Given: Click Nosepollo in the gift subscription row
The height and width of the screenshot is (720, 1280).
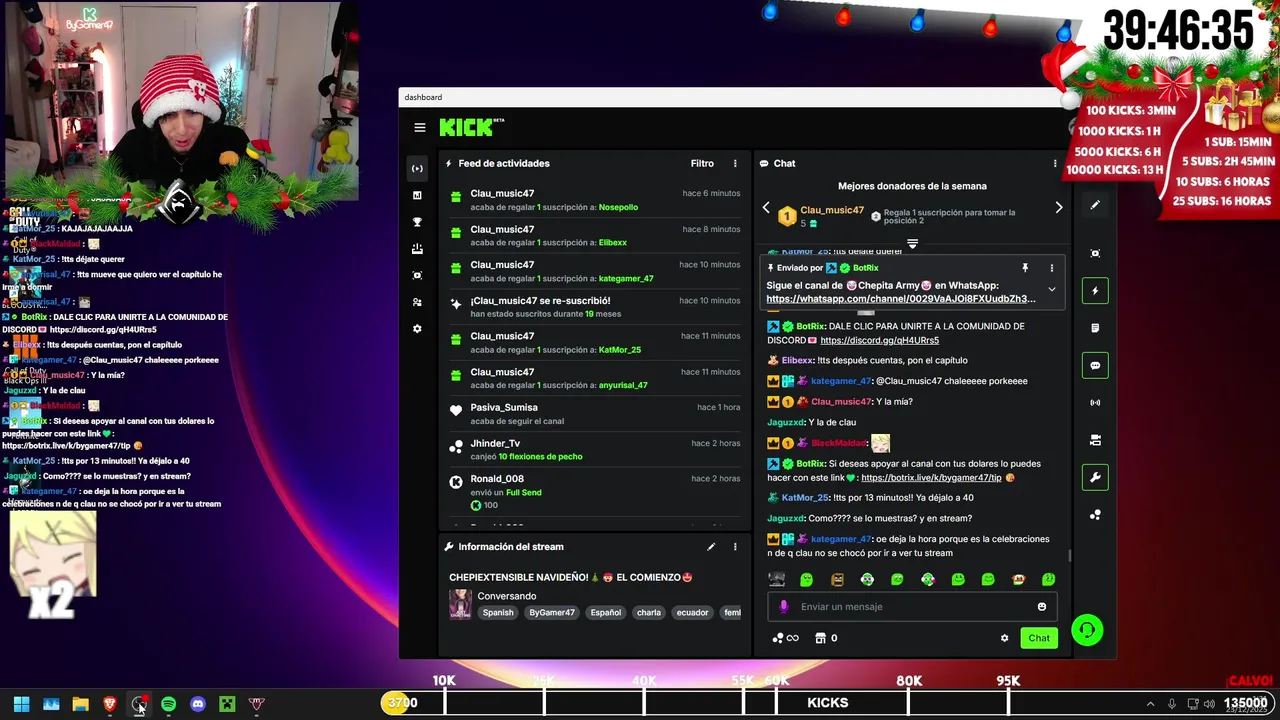Looking at the screenshot, I should tap(618, 207).
